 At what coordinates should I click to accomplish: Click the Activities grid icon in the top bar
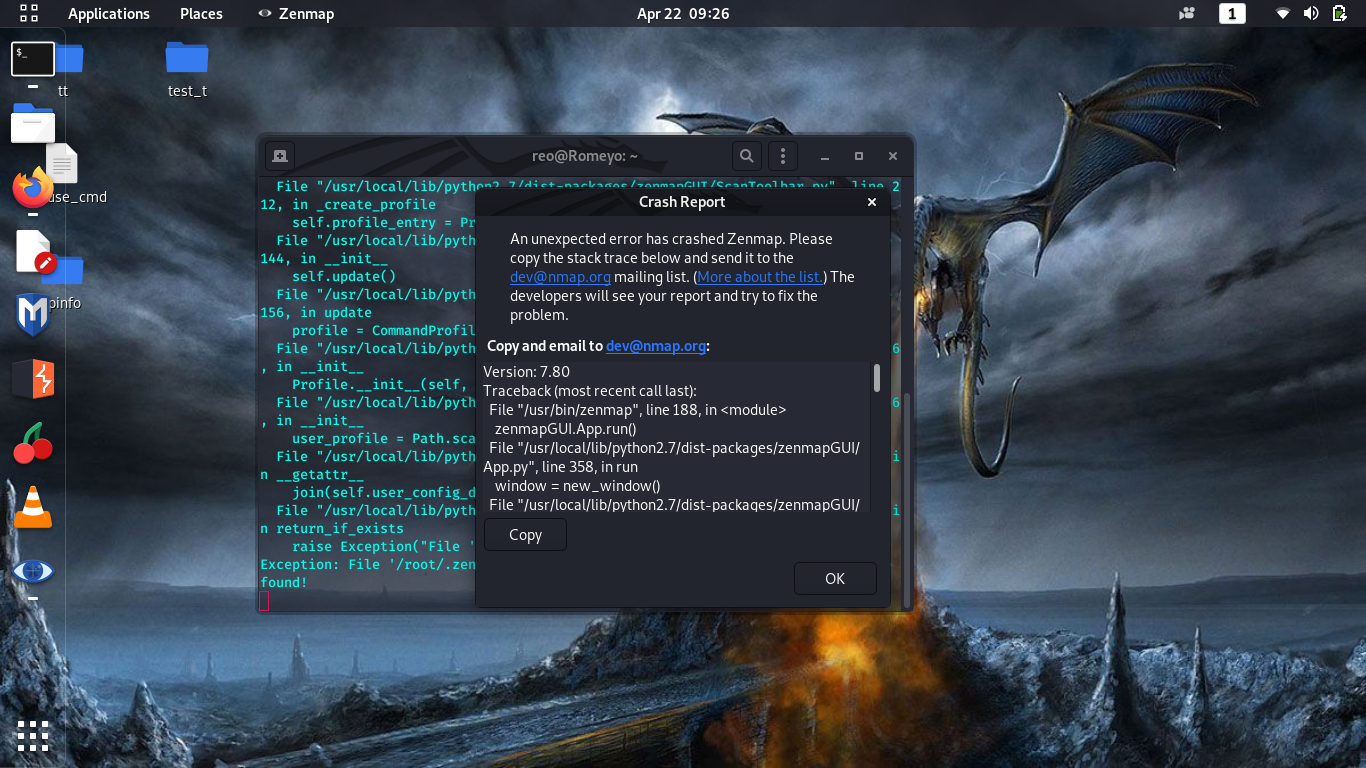(x=29, y=13)
